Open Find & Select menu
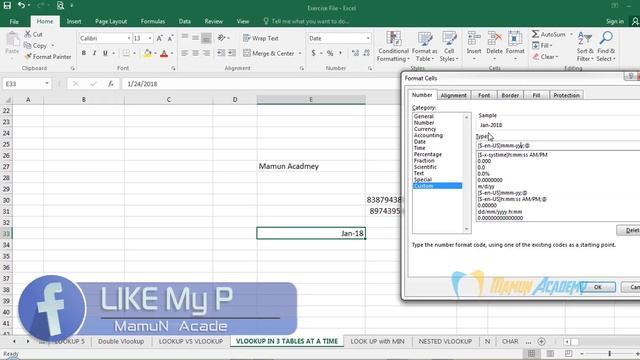The image size is (640, 360). point(606,46)
